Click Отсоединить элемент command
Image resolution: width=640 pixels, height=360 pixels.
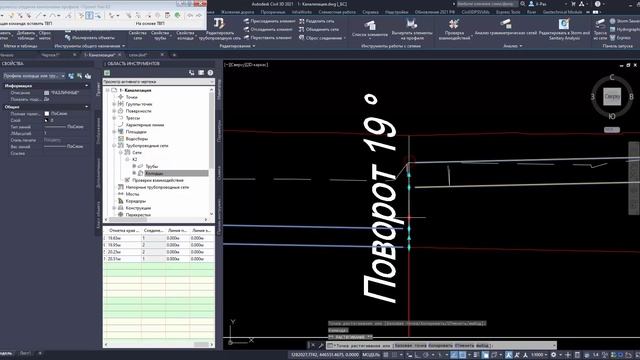pos(269,29)
